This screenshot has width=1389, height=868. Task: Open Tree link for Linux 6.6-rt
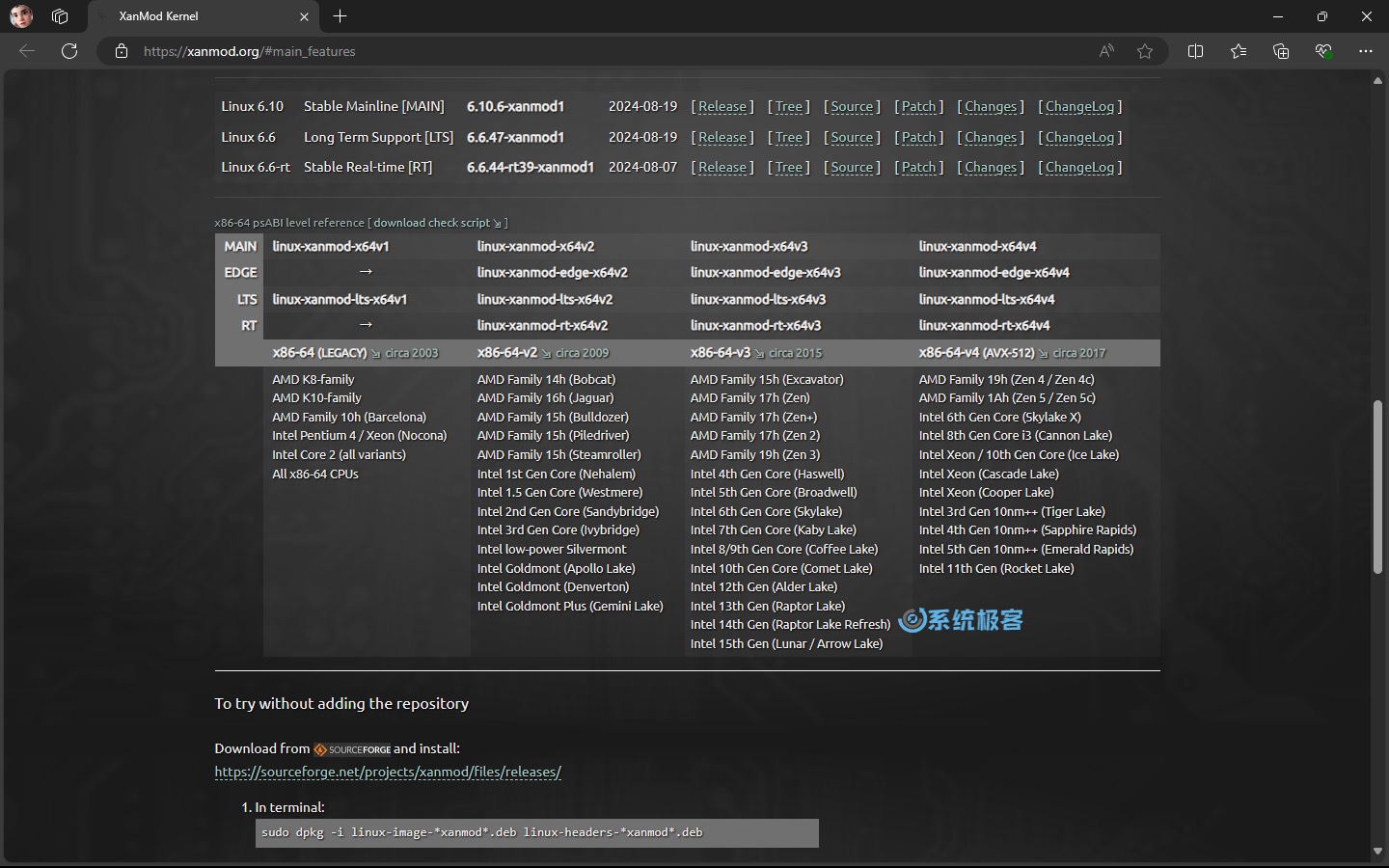(x=788, y=168)
